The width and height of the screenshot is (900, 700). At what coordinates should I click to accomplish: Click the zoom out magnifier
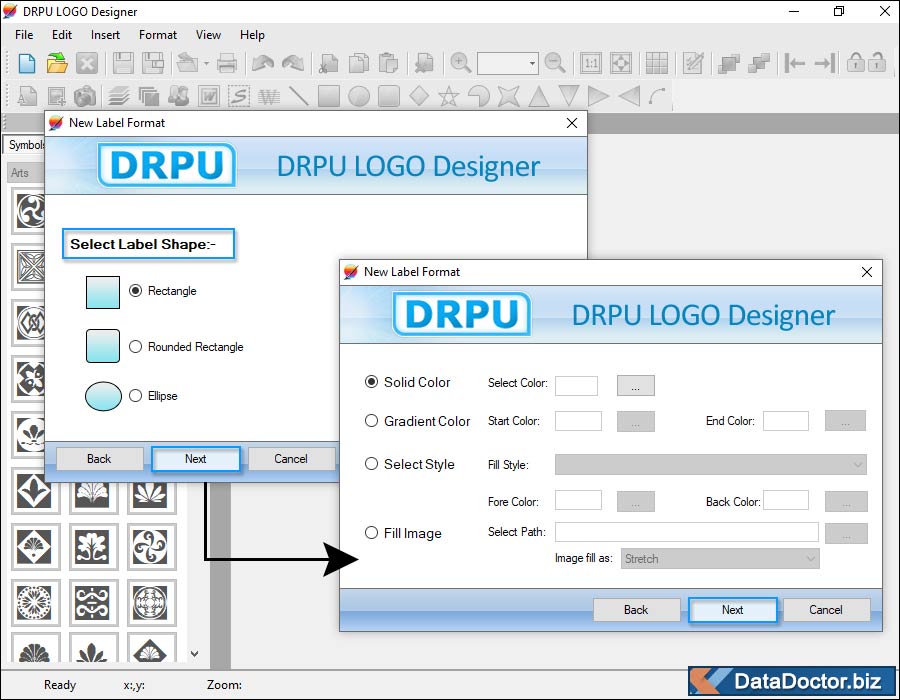(x=554, y=63)
